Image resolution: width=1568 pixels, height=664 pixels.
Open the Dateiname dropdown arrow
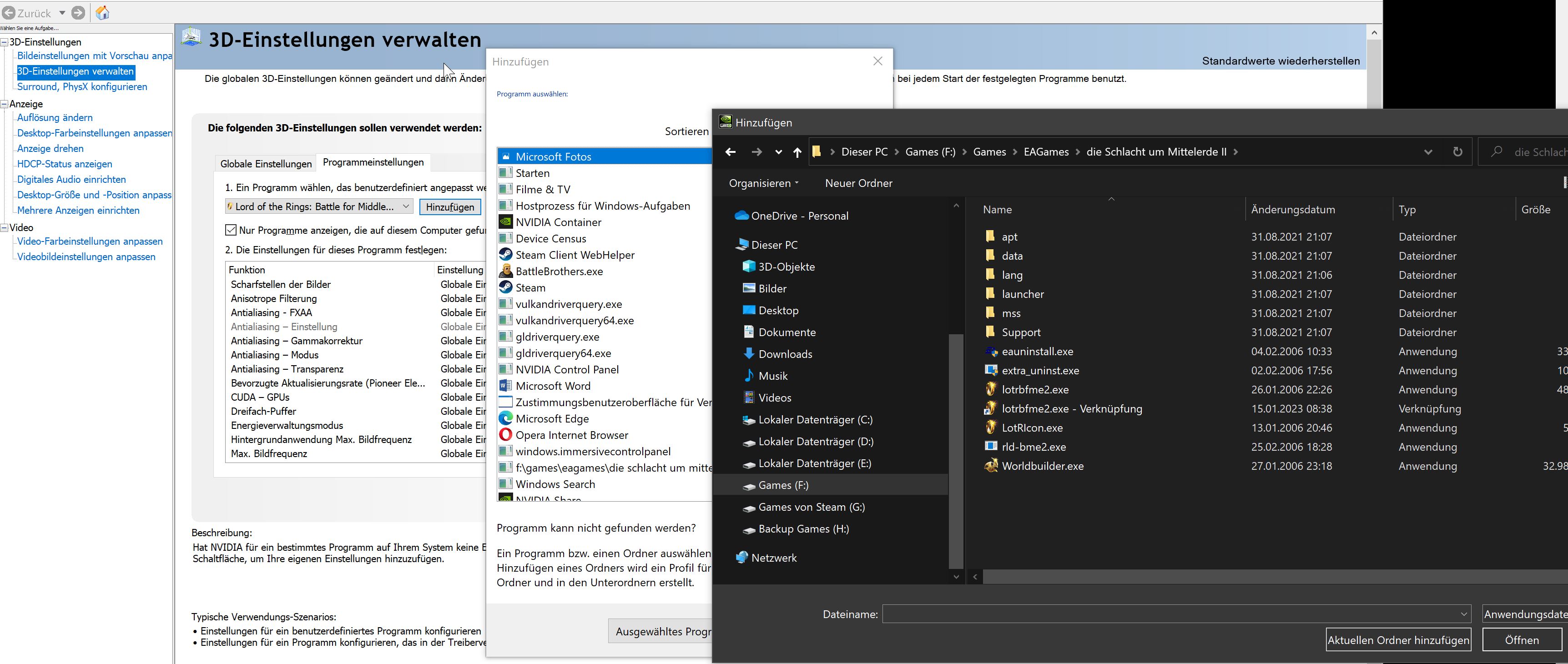1464,614
